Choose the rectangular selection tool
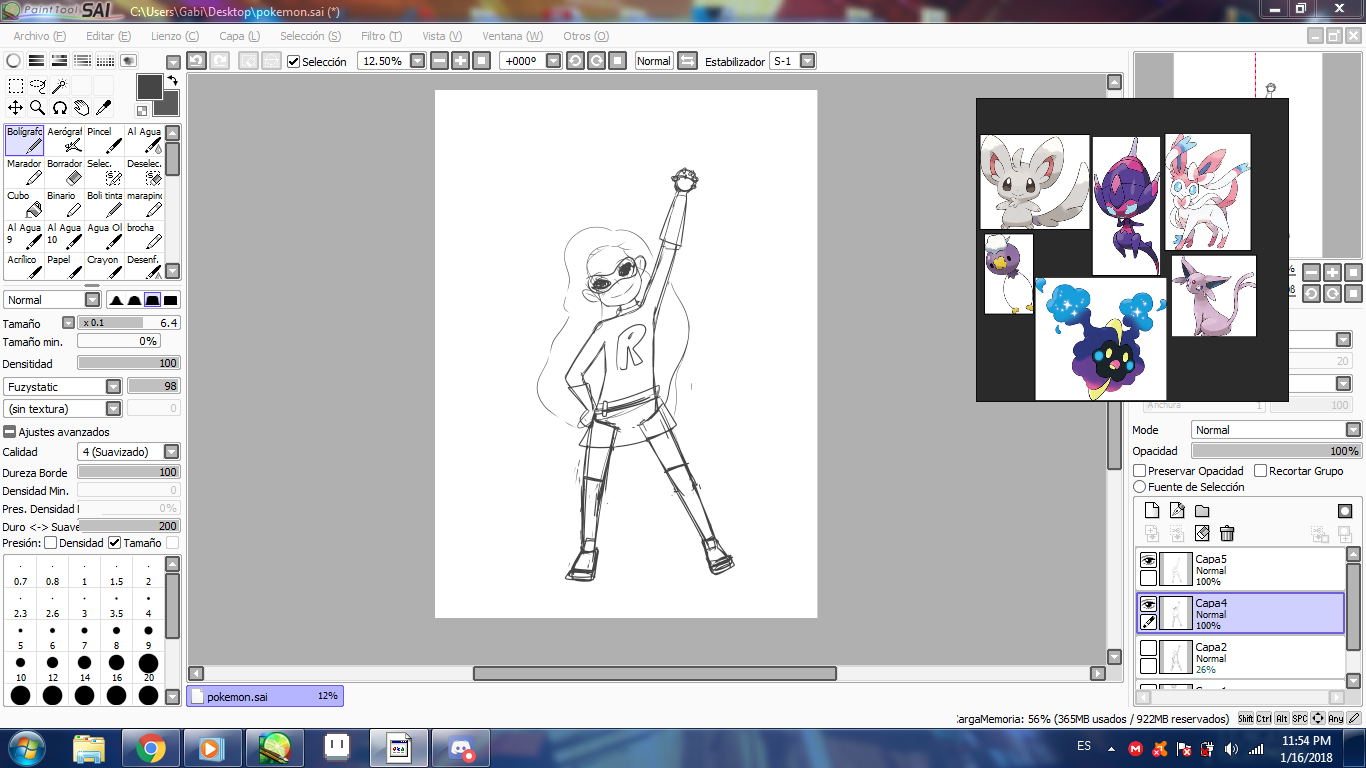The height and width of the screenshot is (768, 1366). click(x=14, y=85)
